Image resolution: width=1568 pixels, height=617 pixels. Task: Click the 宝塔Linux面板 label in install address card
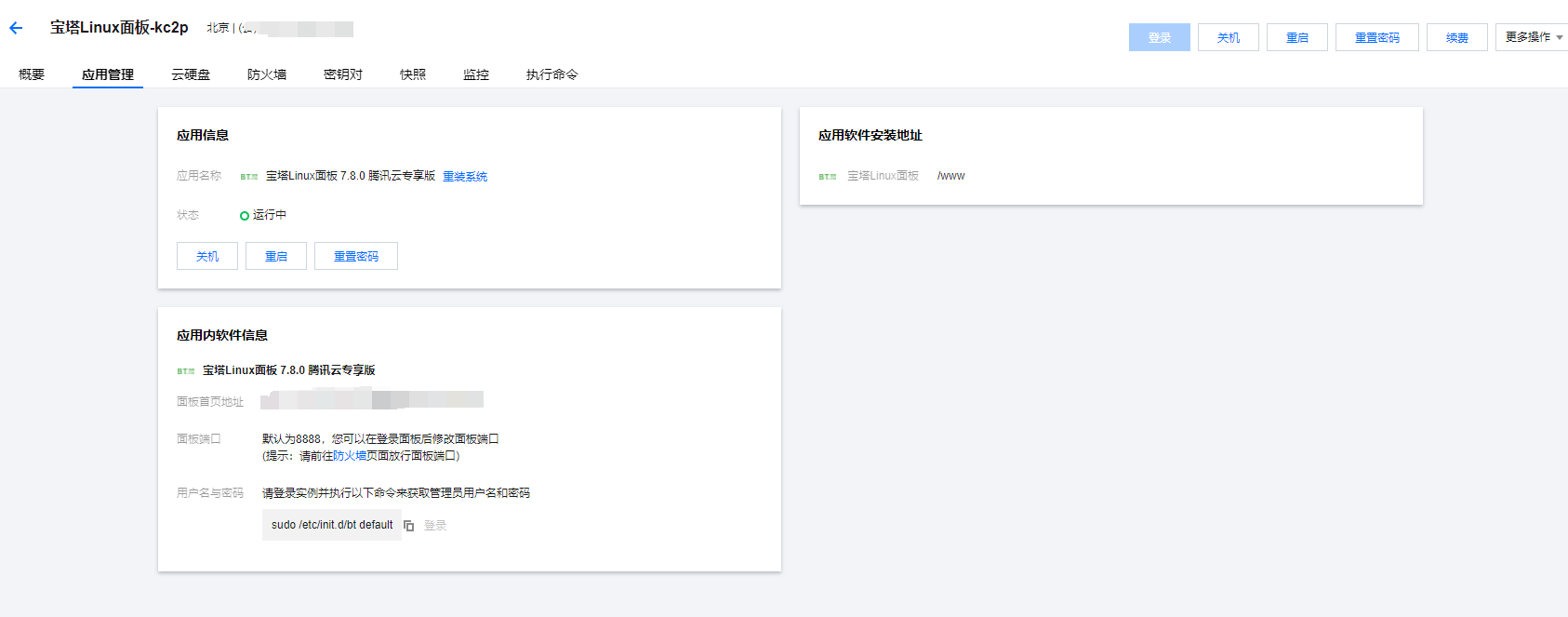coord(883,176)
